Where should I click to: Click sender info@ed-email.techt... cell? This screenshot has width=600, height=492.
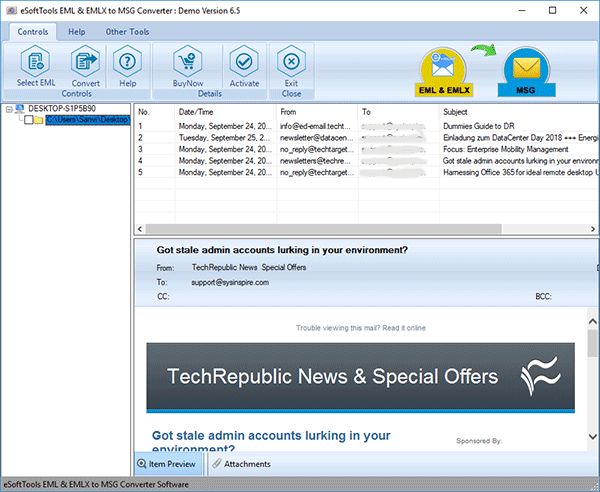315,126
